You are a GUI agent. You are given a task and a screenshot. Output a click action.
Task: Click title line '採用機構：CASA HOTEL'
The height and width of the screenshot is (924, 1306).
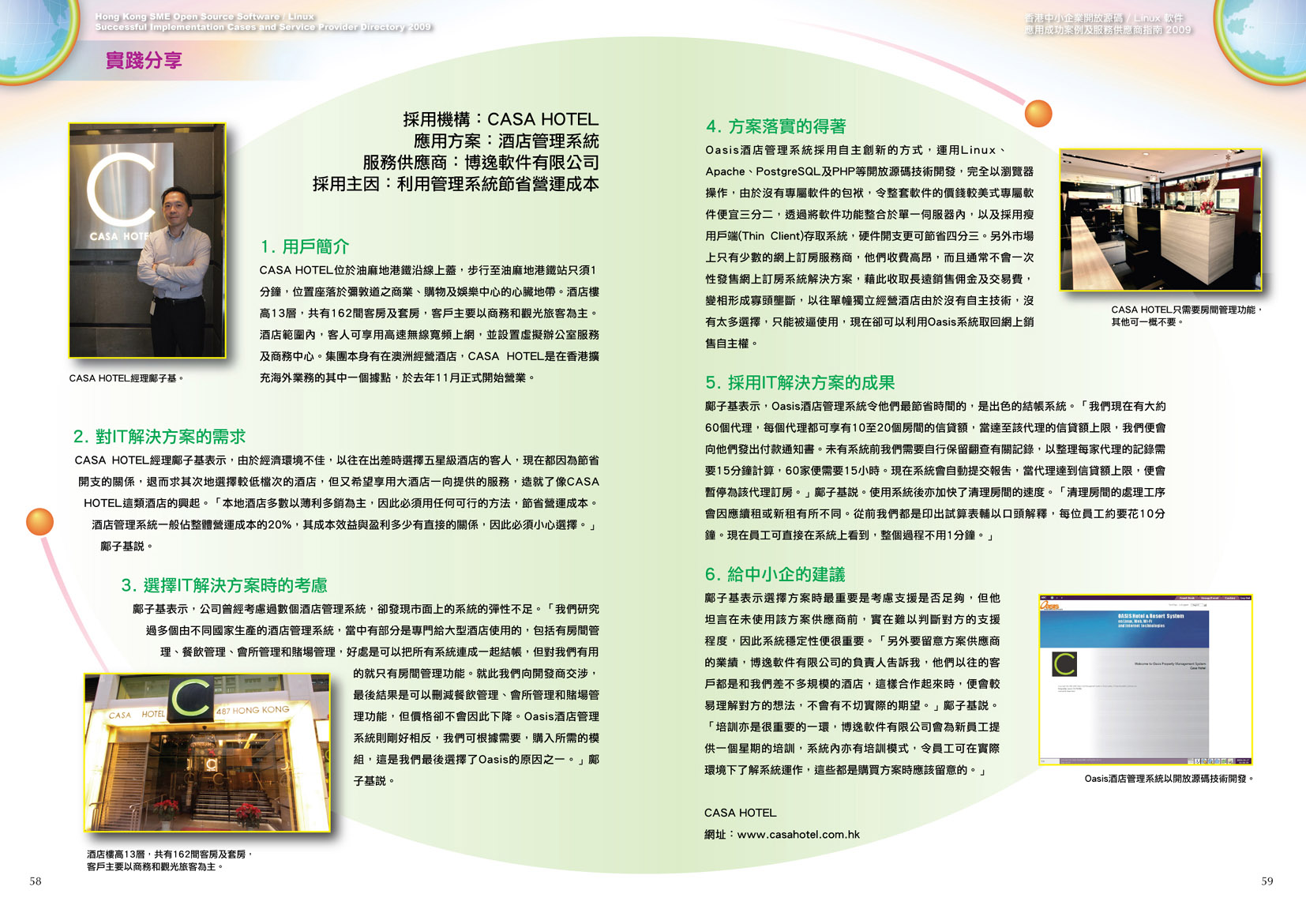tap(501, 119)
